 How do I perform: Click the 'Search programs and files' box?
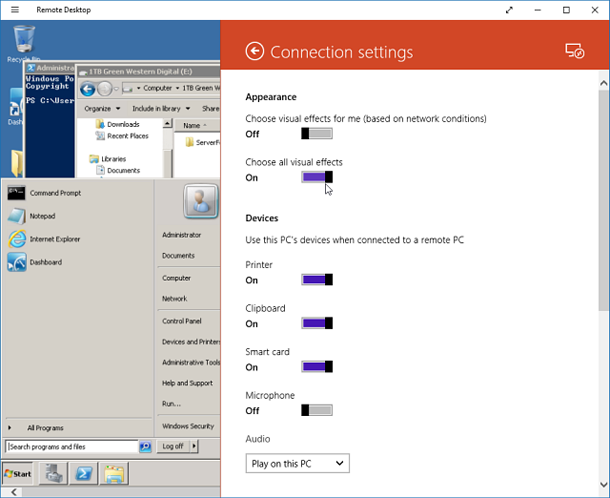point(72,446)
